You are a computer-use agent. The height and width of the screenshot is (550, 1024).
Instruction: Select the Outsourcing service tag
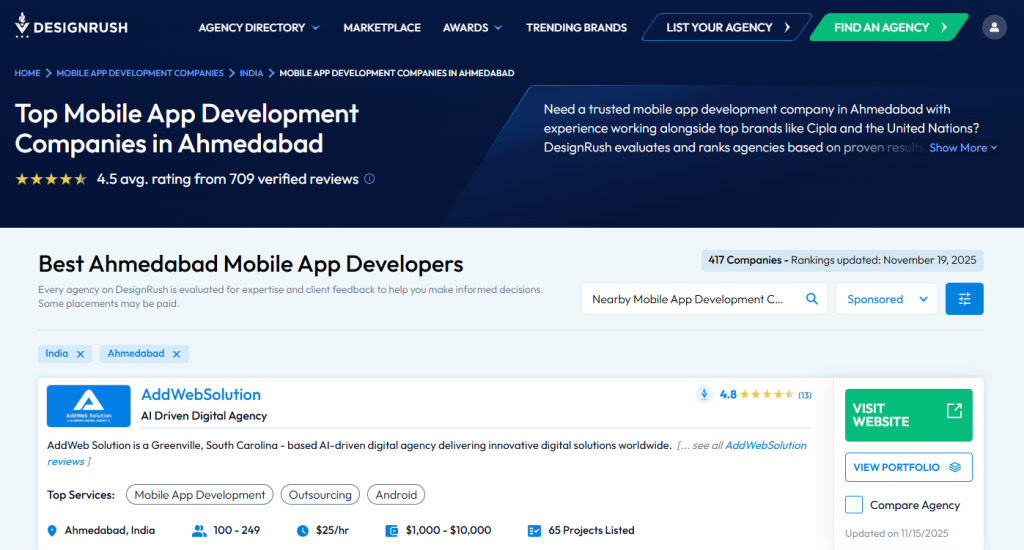(x=320, y=495)
